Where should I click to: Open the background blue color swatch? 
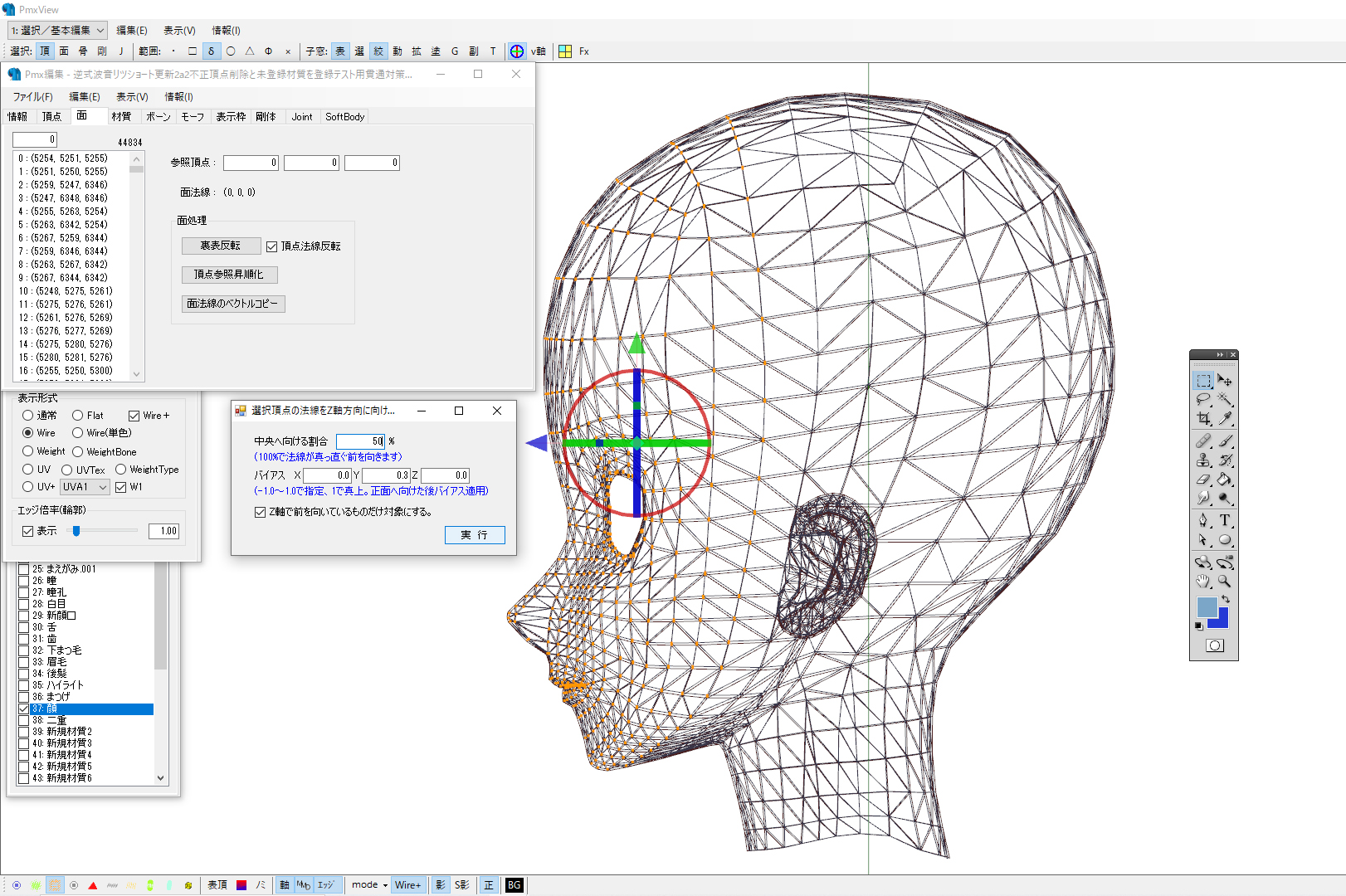tap(1222, 621)
